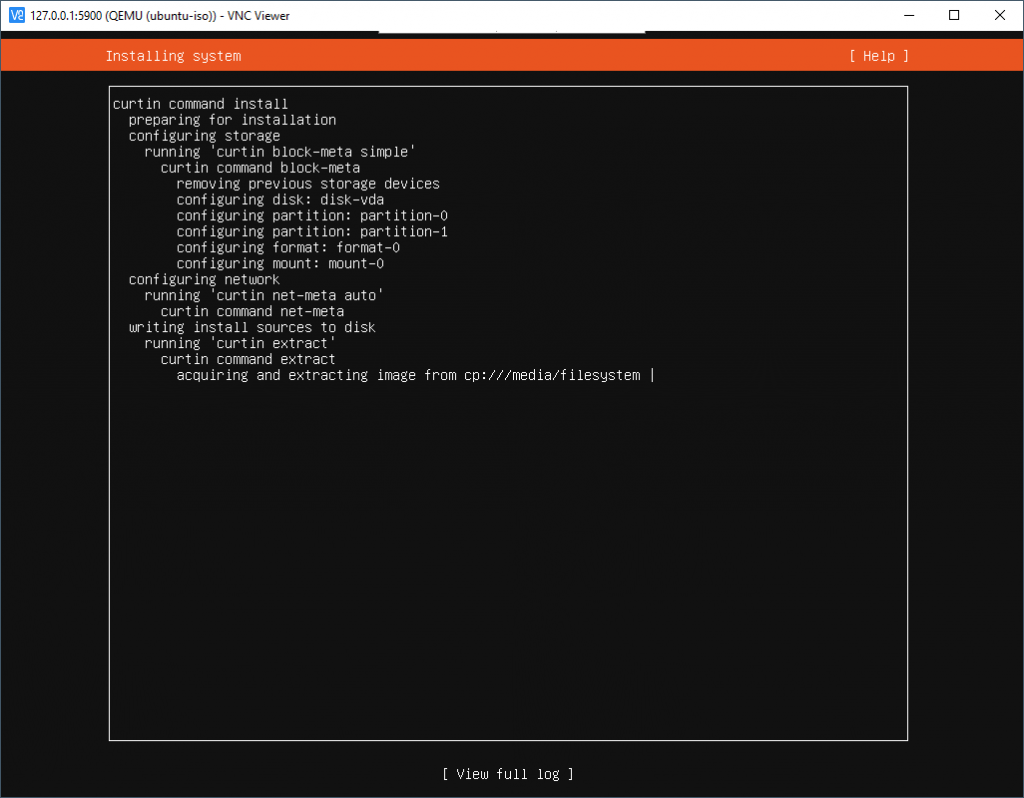Select 'configuring partition: partition-0' line

[x=312, y=215]
